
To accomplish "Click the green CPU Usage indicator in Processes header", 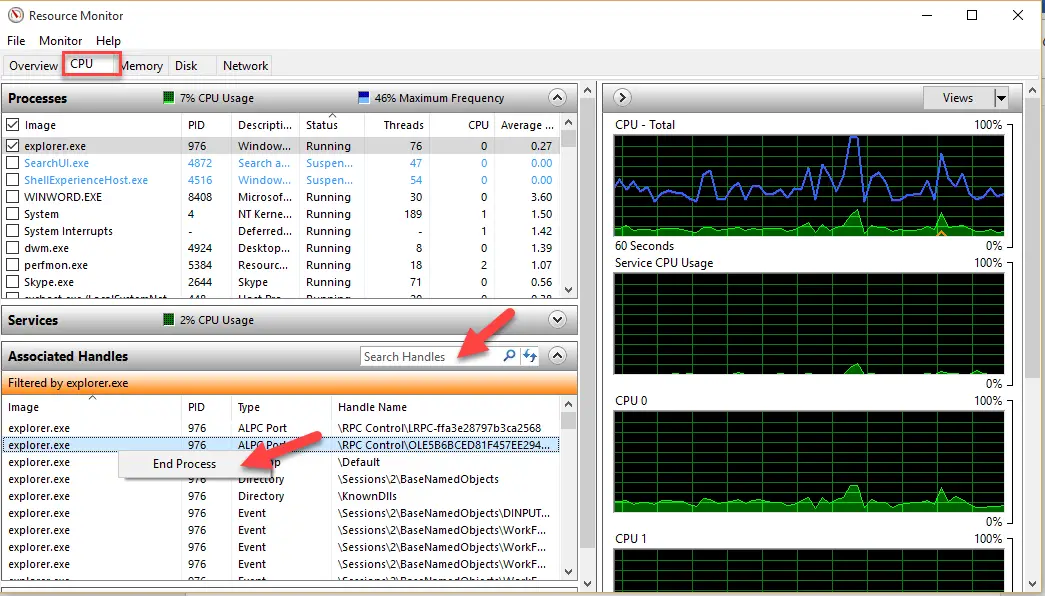I will pyautogui.click(x=168, y=97).
